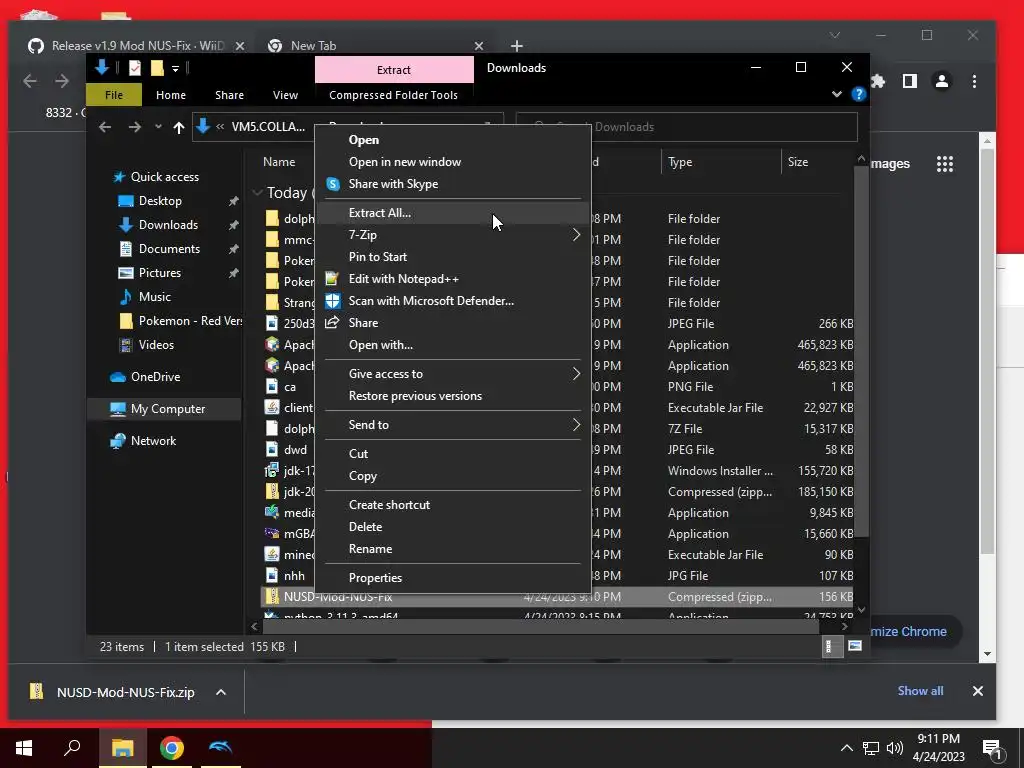Select Edit with Notepad++
The width and height of the screenshot is (1024, 768).
453,279
